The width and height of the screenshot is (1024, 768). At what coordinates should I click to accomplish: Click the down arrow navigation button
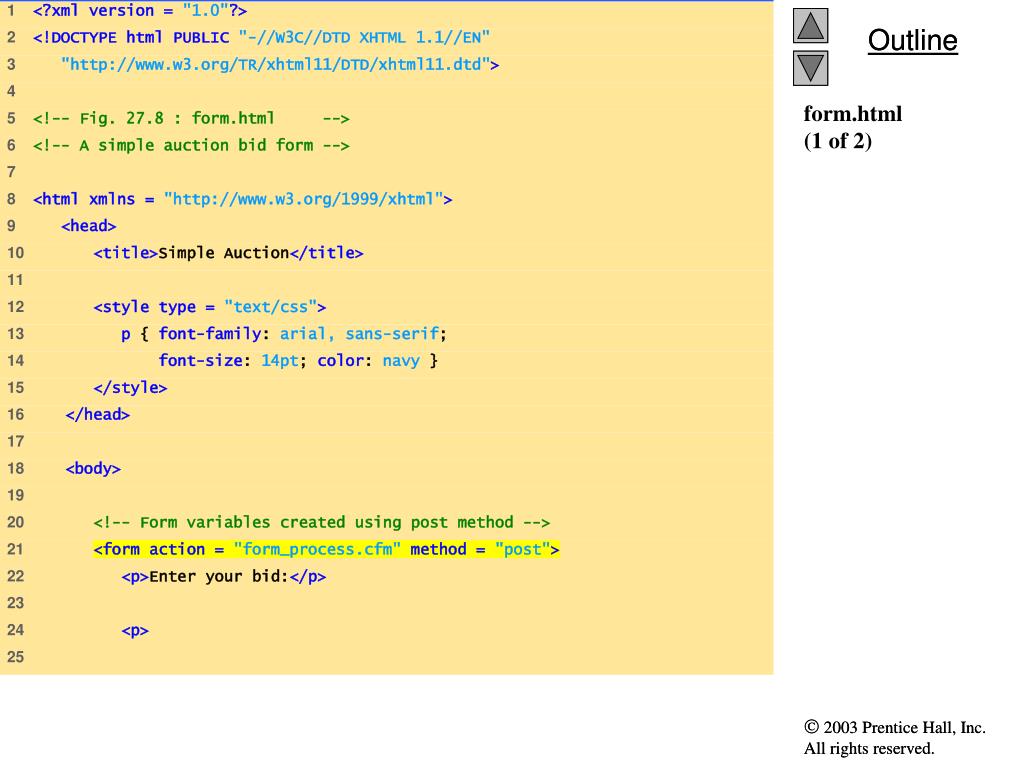(x=810, y=69)
